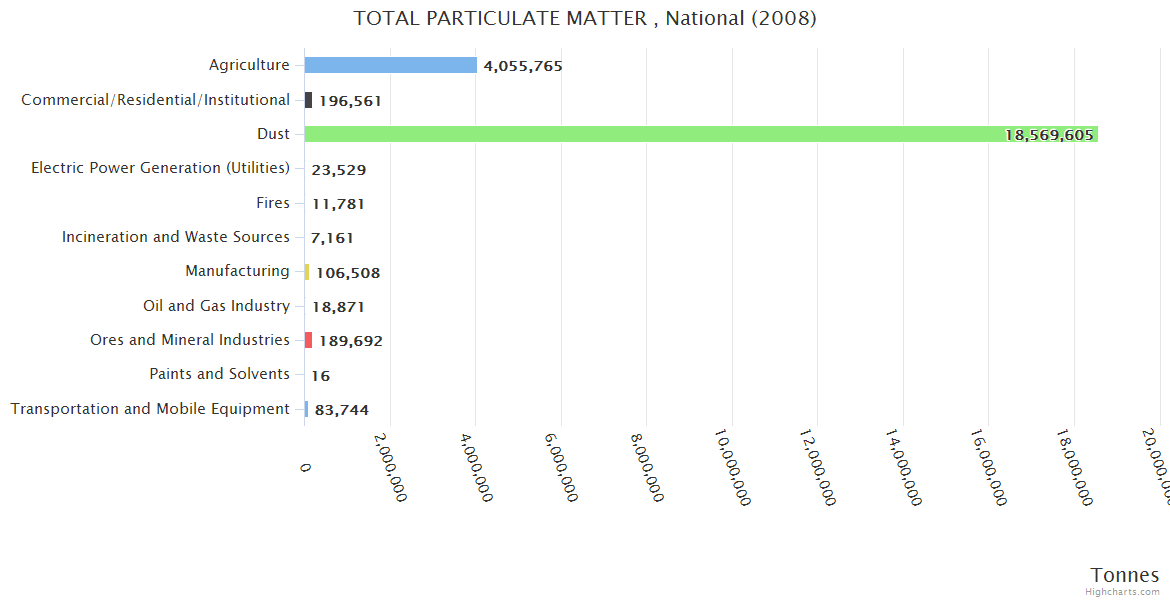The height and width of the screenshot is (600, 1170).
Task: Click the 4,055,765 value label
Action: pyautogui.click(x=523, y=66)
